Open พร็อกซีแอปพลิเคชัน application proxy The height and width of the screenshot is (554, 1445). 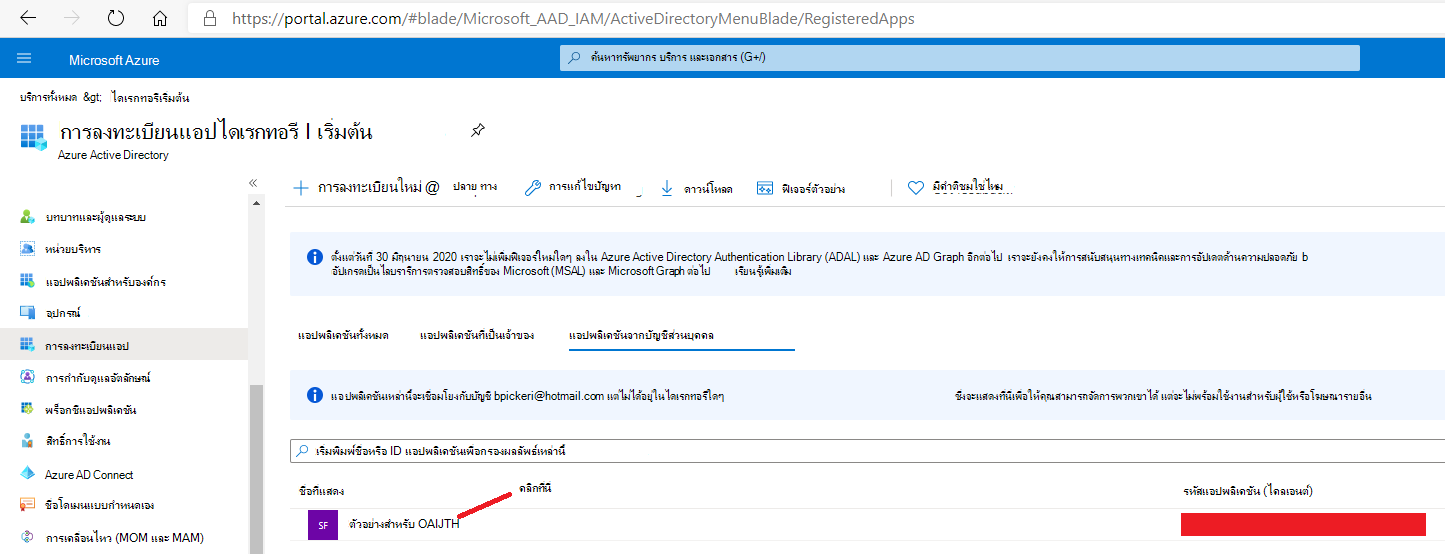(91, 410)
